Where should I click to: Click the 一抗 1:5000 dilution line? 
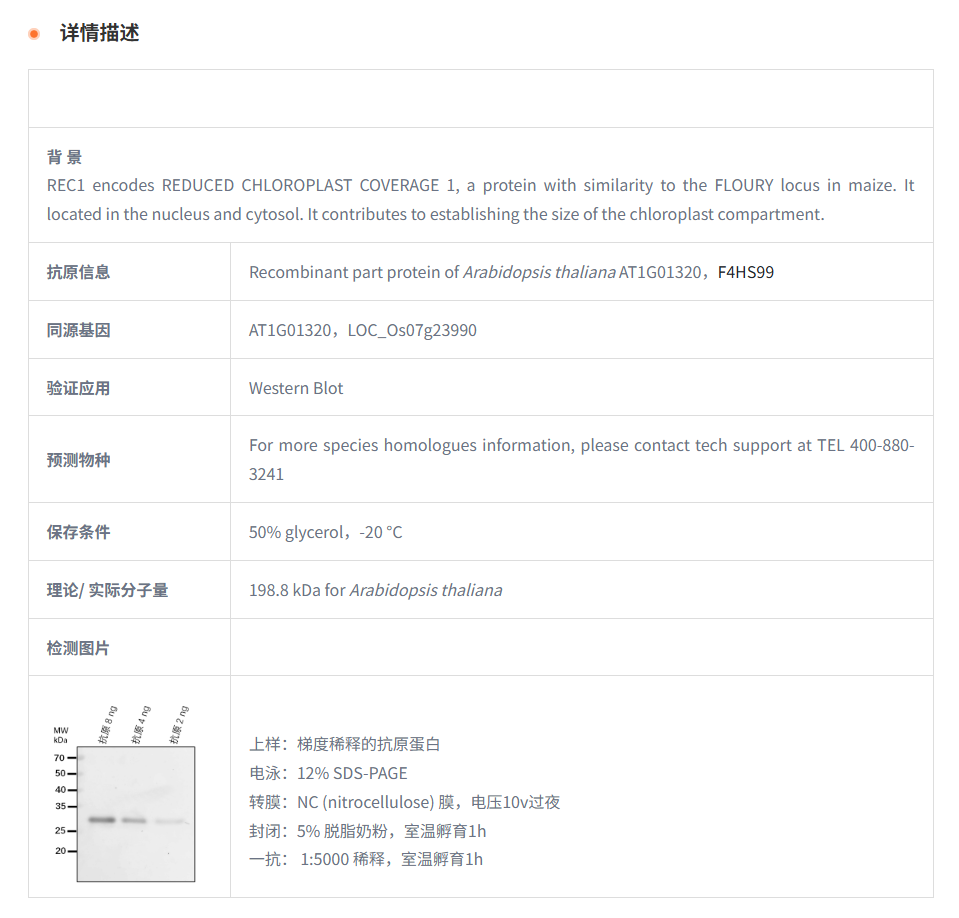pos(366,859)
